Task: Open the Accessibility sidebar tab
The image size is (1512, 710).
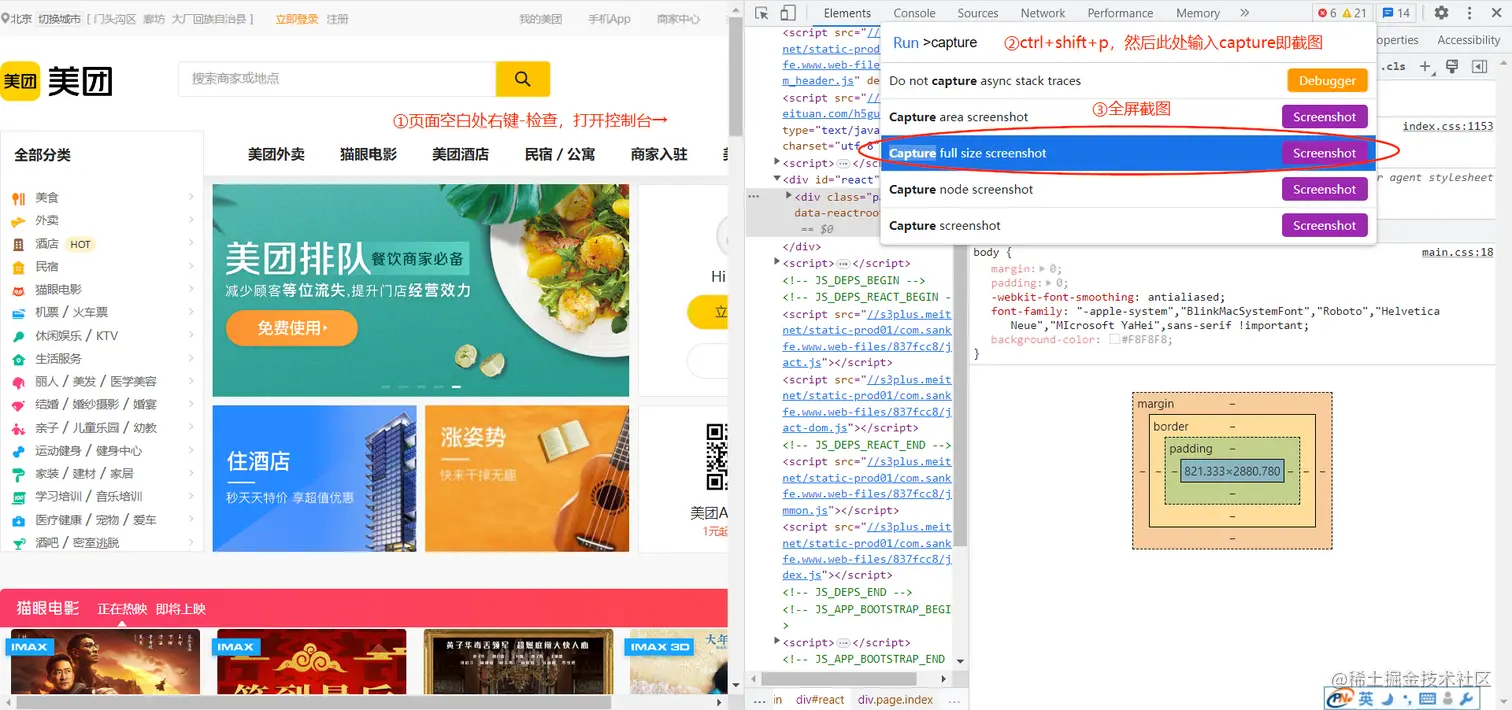Action: tap(1469, 40)
